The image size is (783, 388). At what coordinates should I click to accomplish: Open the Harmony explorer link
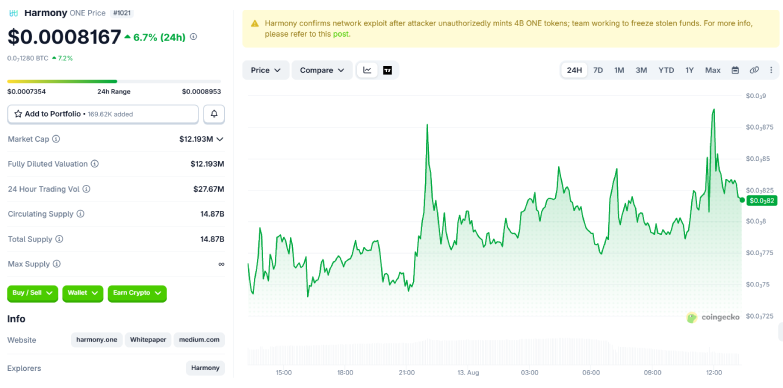pyautogui.click(x=205, y=368)
